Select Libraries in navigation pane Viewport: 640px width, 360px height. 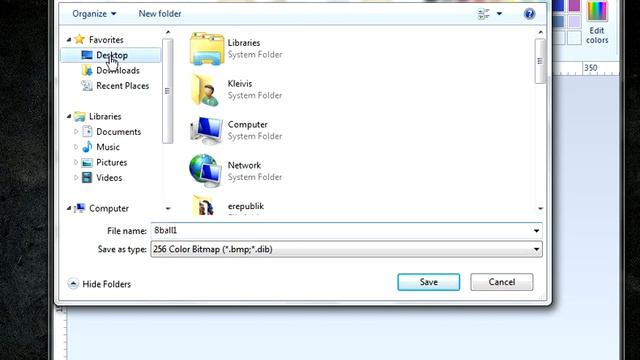105,116
